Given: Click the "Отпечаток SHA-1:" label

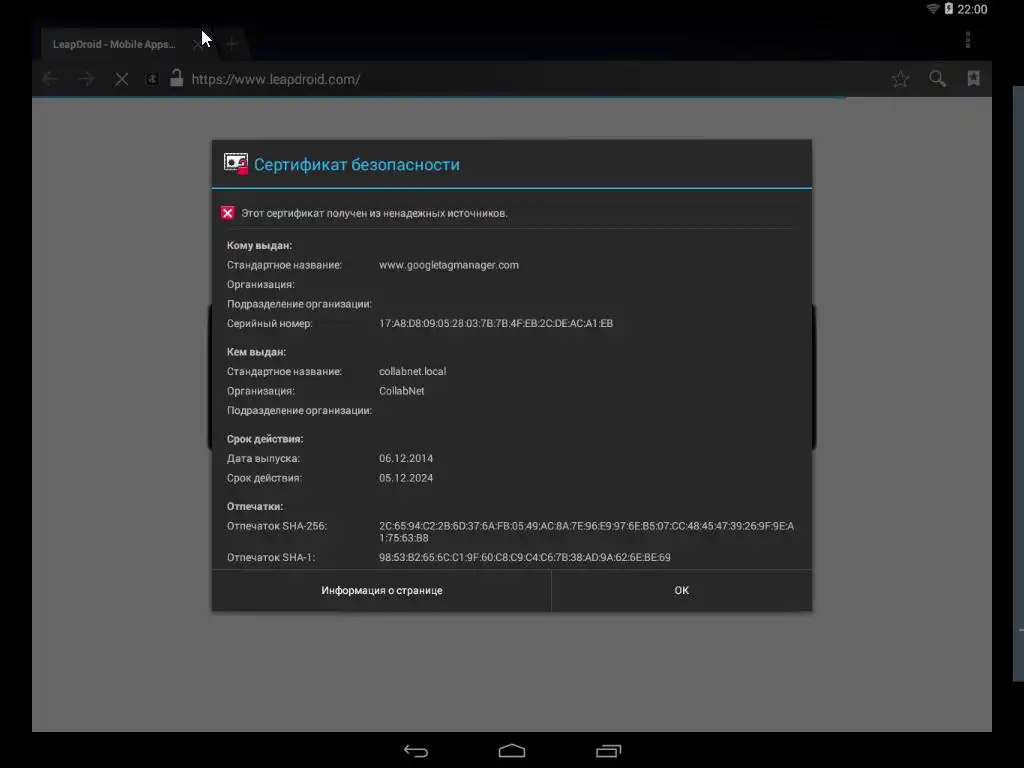Looking at the screenshot, I should point(270,558).
